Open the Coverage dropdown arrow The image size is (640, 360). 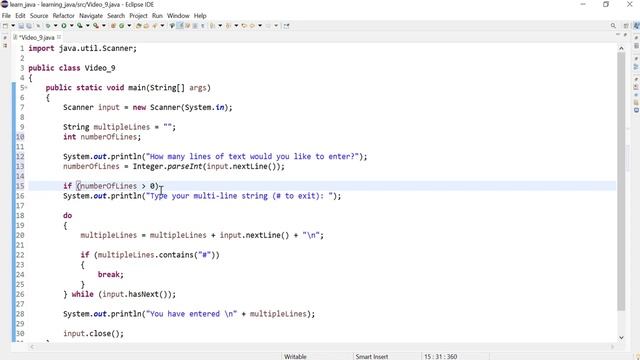(87, 26)
